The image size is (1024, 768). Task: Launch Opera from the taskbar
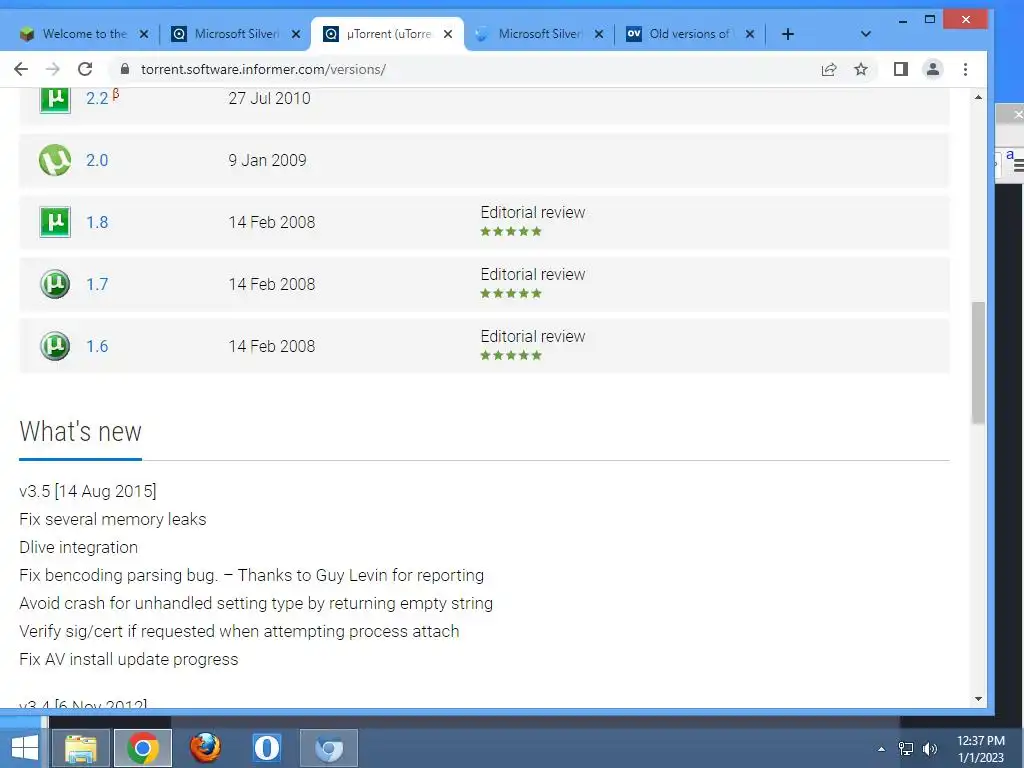tap(266, 748)
